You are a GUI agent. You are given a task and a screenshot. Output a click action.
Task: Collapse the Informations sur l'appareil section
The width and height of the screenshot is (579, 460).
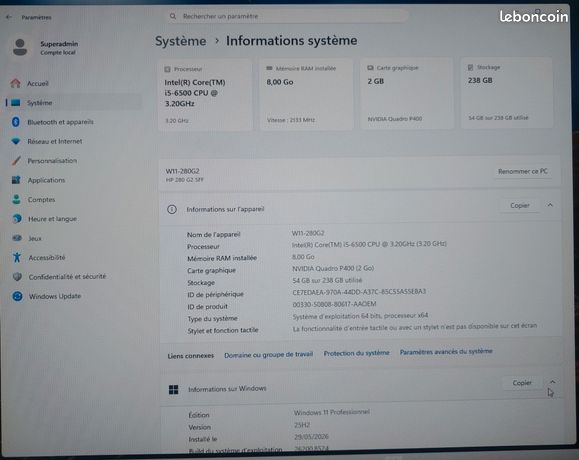pos(550,205)
